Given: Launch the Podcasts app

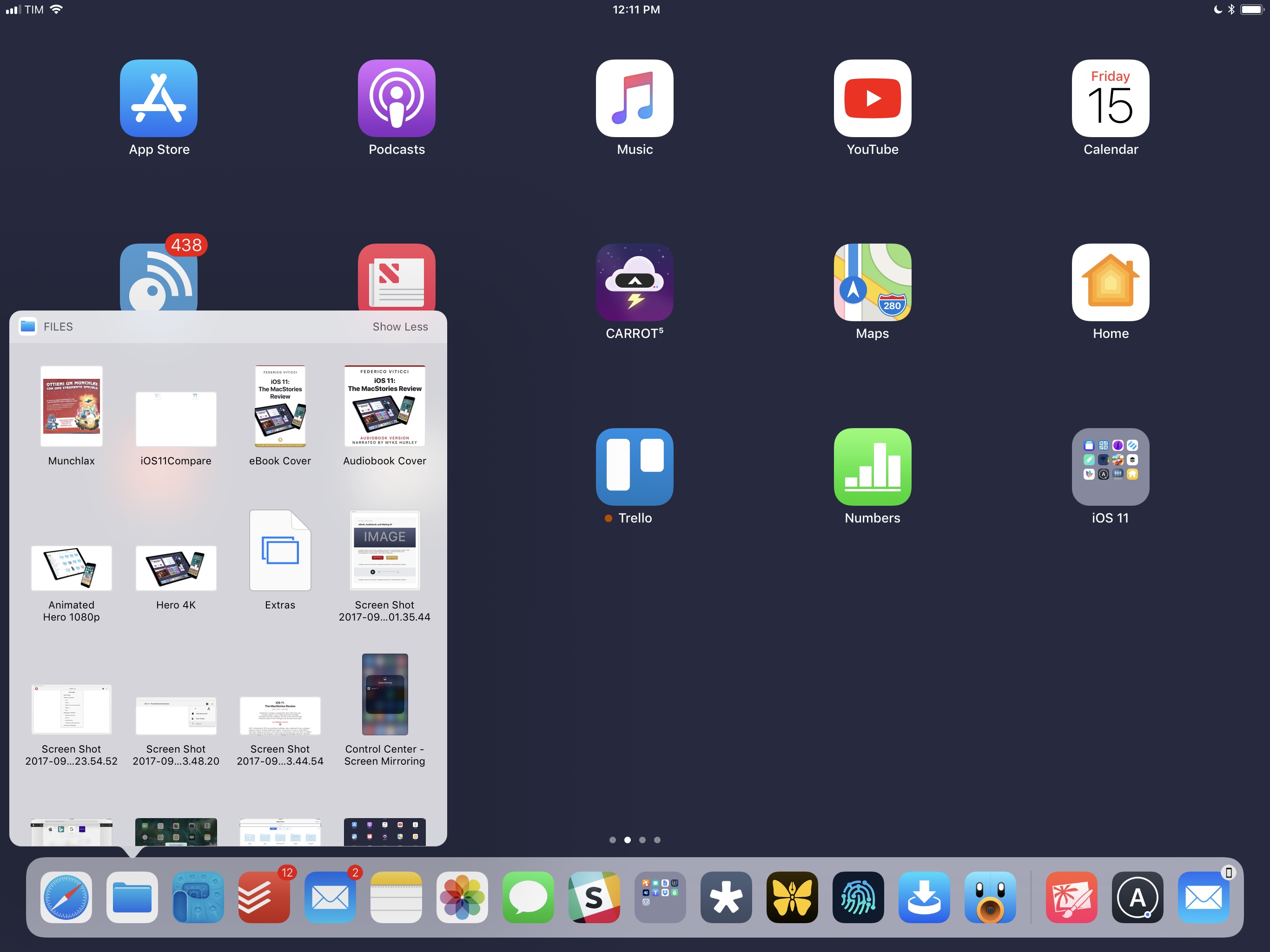Looking at the screenshot, I should click(x=397, y=98).
